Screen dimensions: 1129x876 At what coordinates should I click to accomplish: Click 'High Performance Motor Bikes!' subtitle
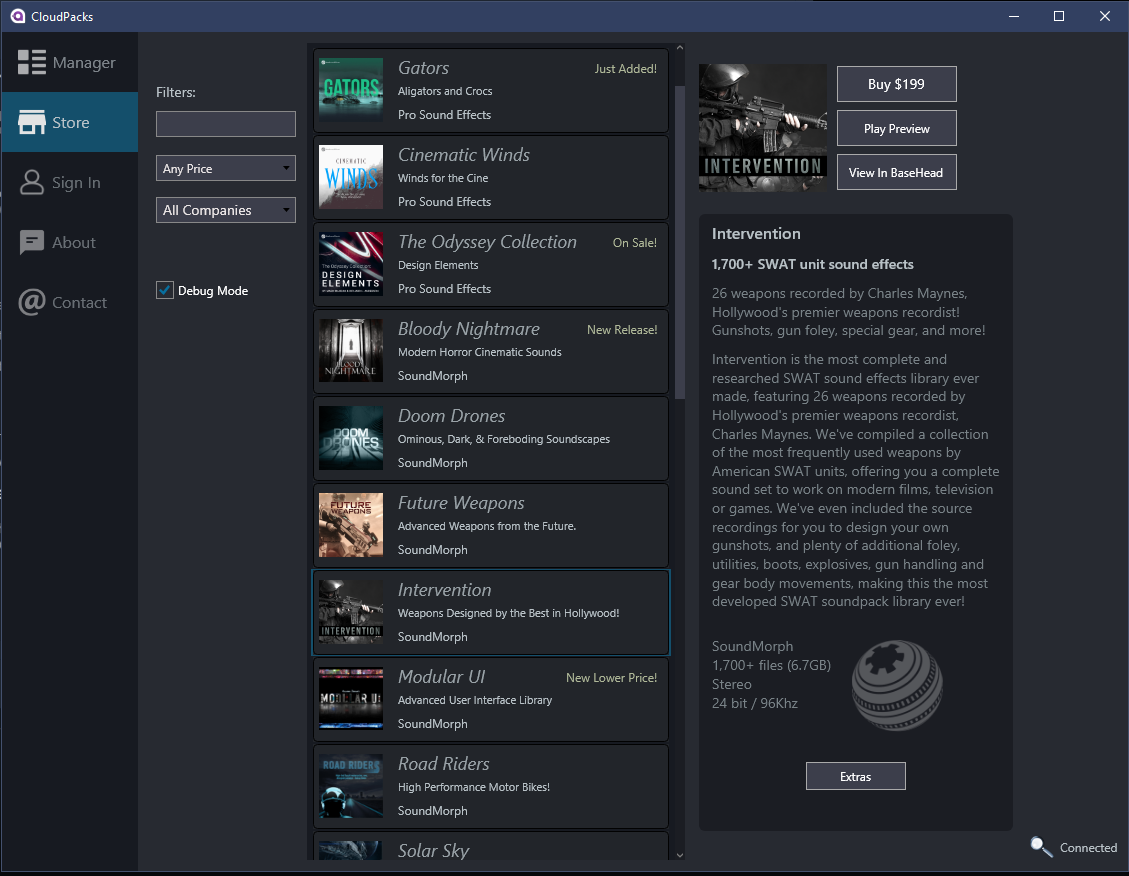(x=474, y=787)
